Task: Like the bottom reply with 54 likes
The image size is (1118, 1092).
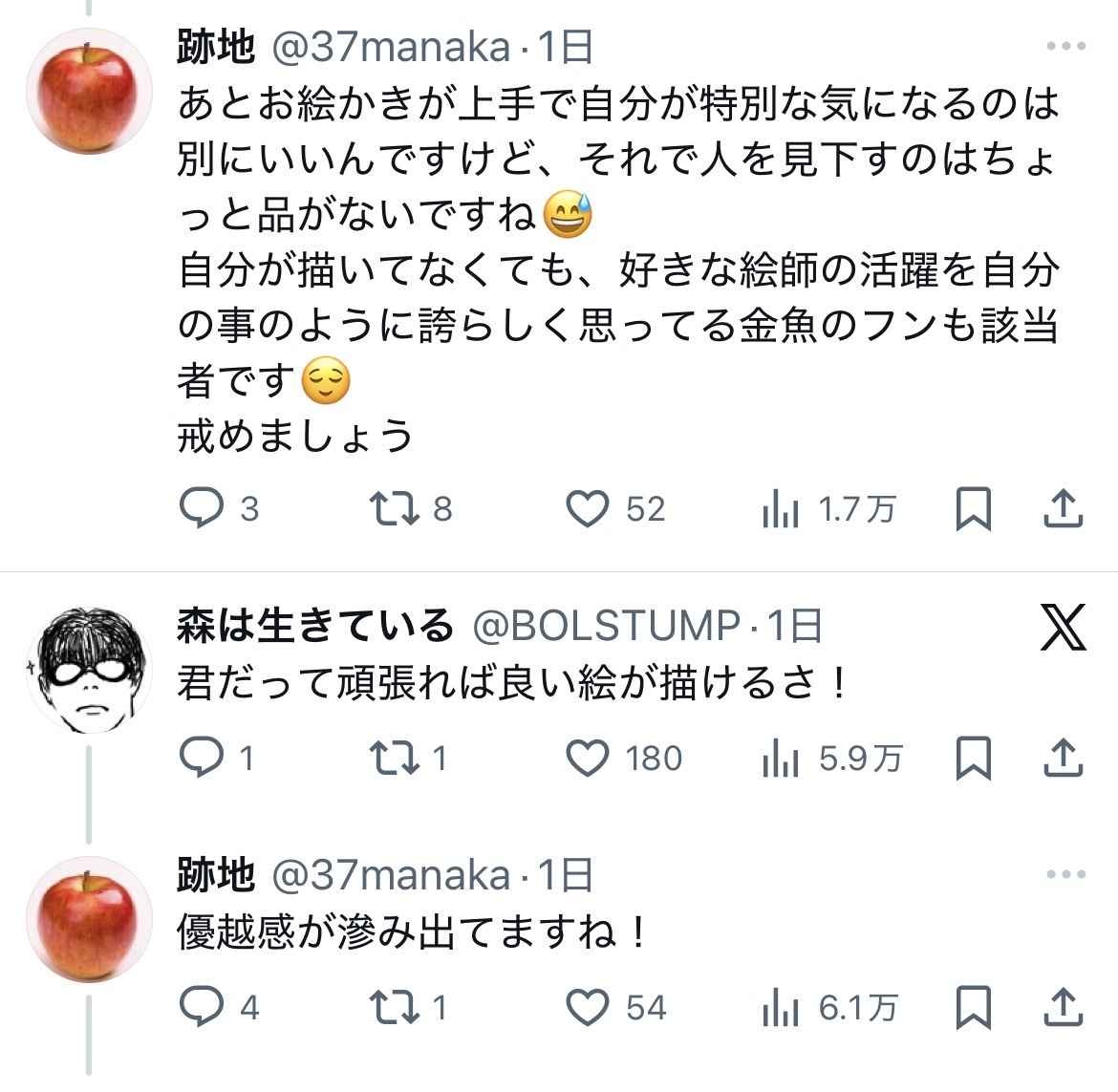Action: click(587, 1006)
